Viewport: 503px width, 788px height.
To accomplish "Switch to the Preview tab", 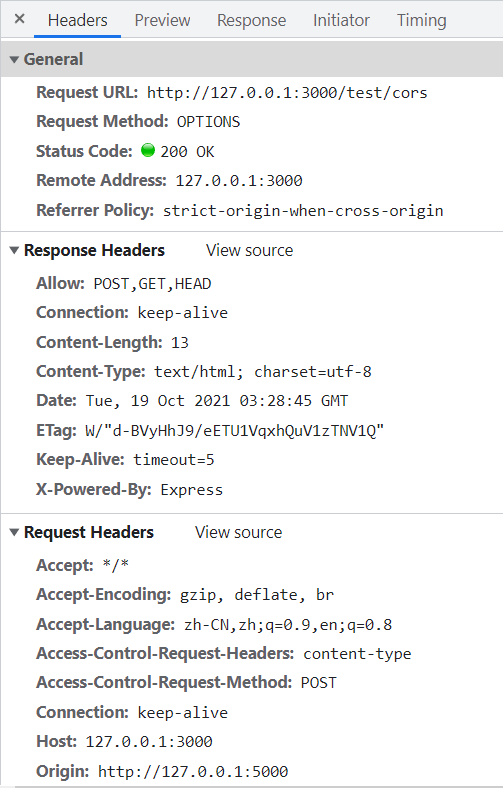I will (x=162, y=20).
